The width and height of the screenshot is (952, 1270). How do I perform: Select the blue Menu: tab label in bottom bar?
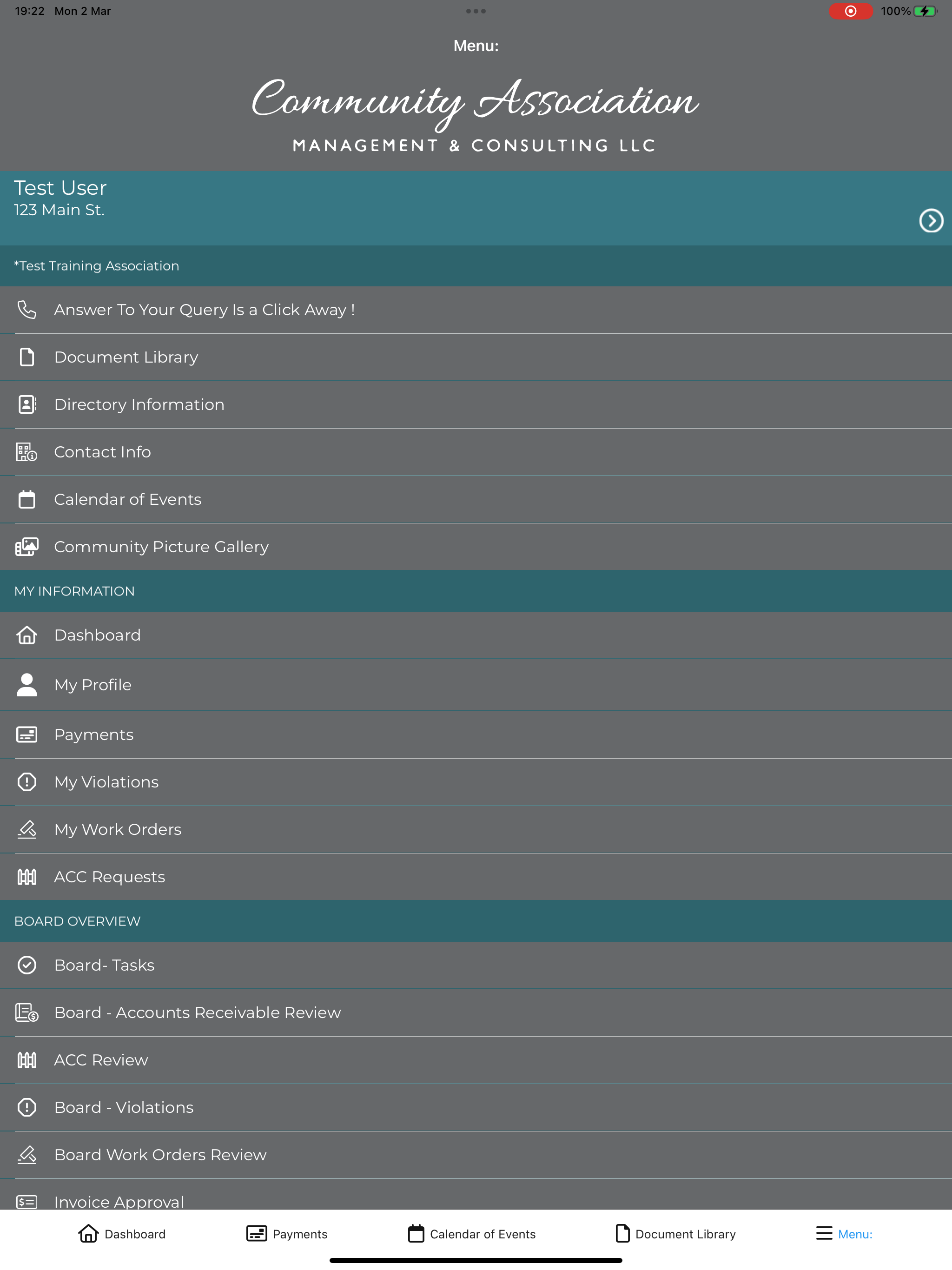855,1234
